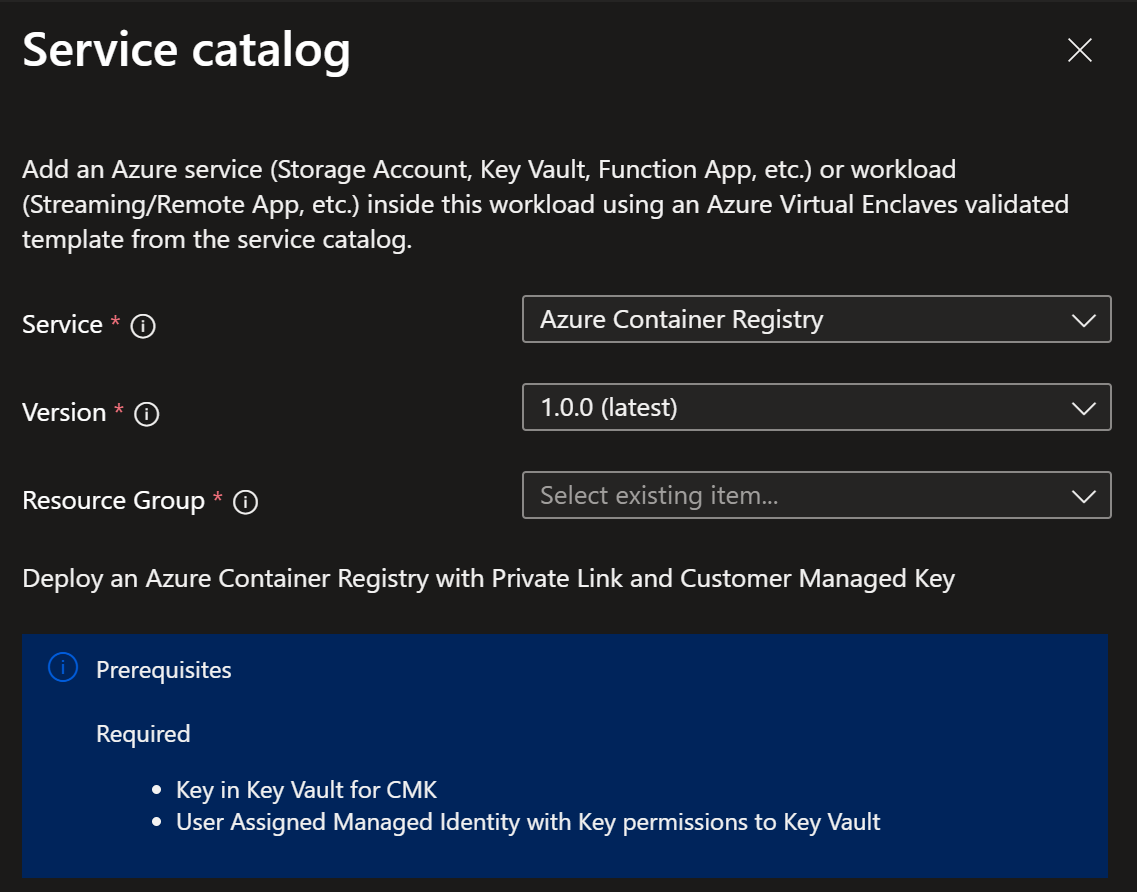Click the Prerequisites heading text

click(x=164, y=670)
